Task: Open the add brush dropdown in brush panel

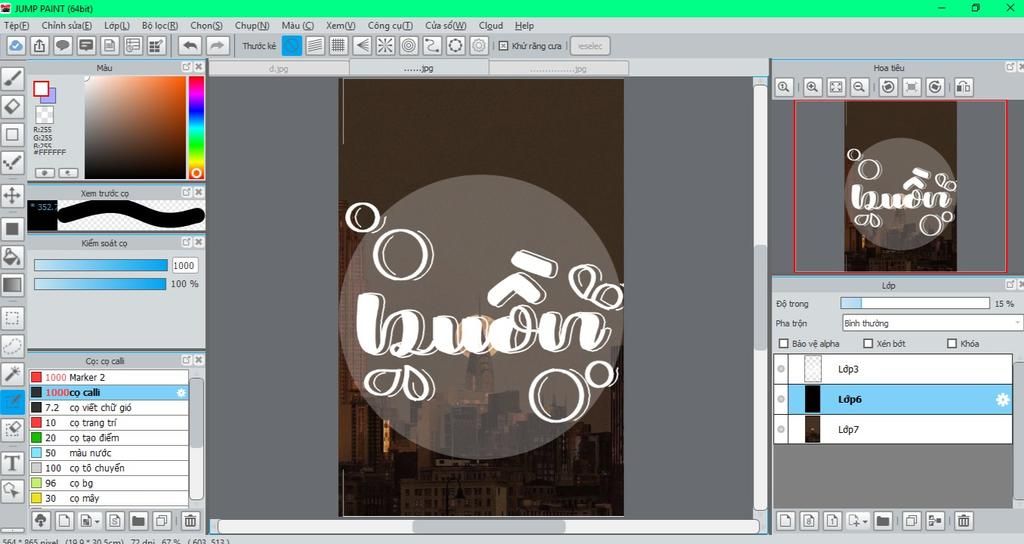Action: pyautogui.click(x=97, y=521)
